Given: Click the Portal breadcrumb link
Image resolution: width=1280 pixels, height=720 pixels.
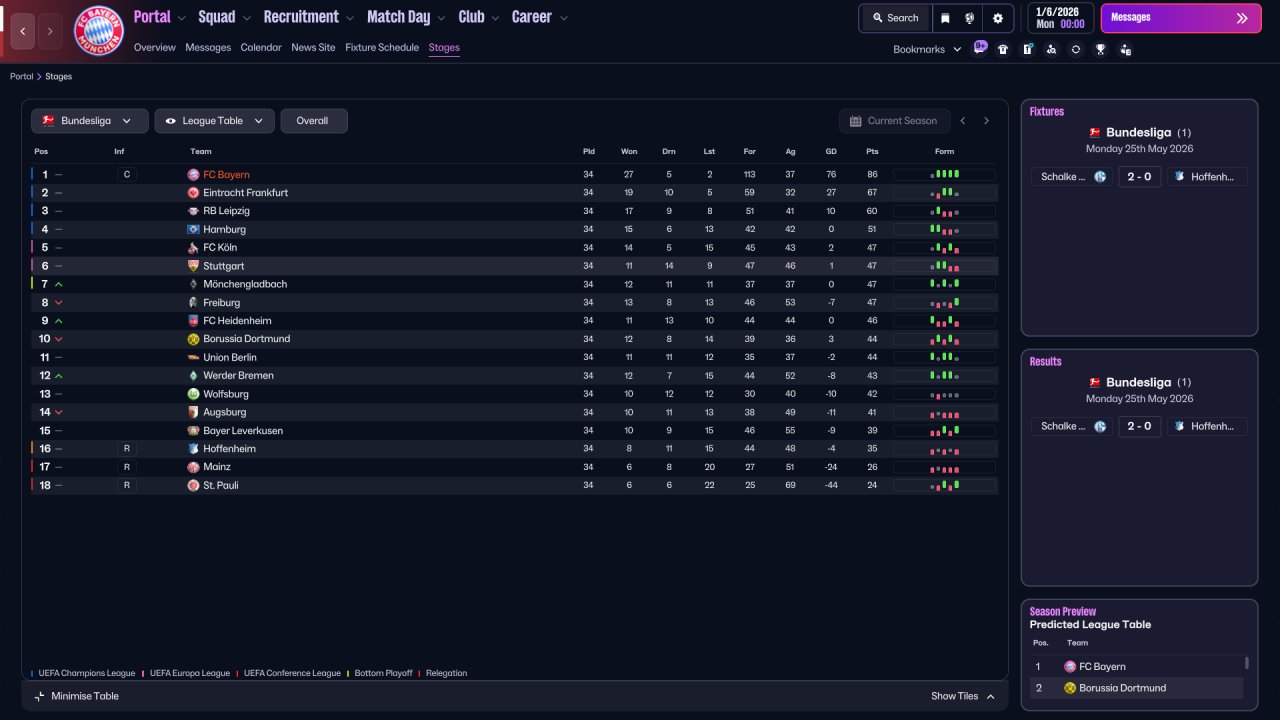Looking at the screenshot, I should coord(22,76).
